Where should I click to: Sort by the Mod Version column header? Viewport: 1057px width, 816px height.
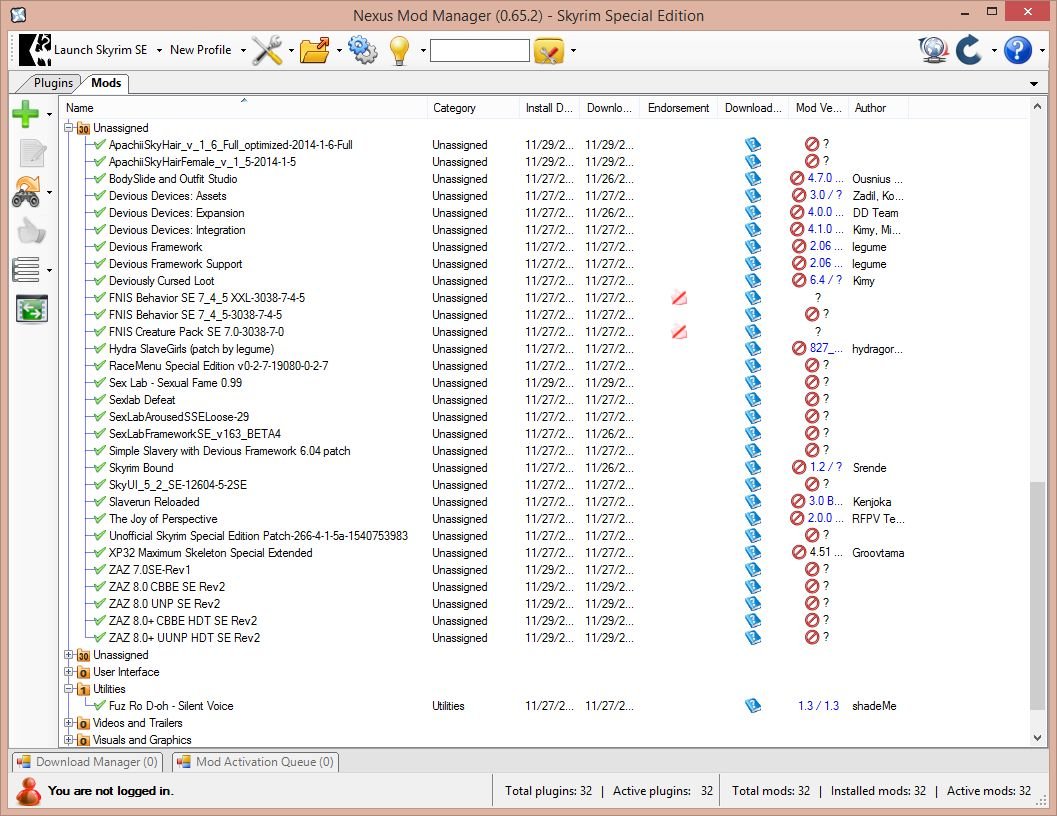point(818,108)
